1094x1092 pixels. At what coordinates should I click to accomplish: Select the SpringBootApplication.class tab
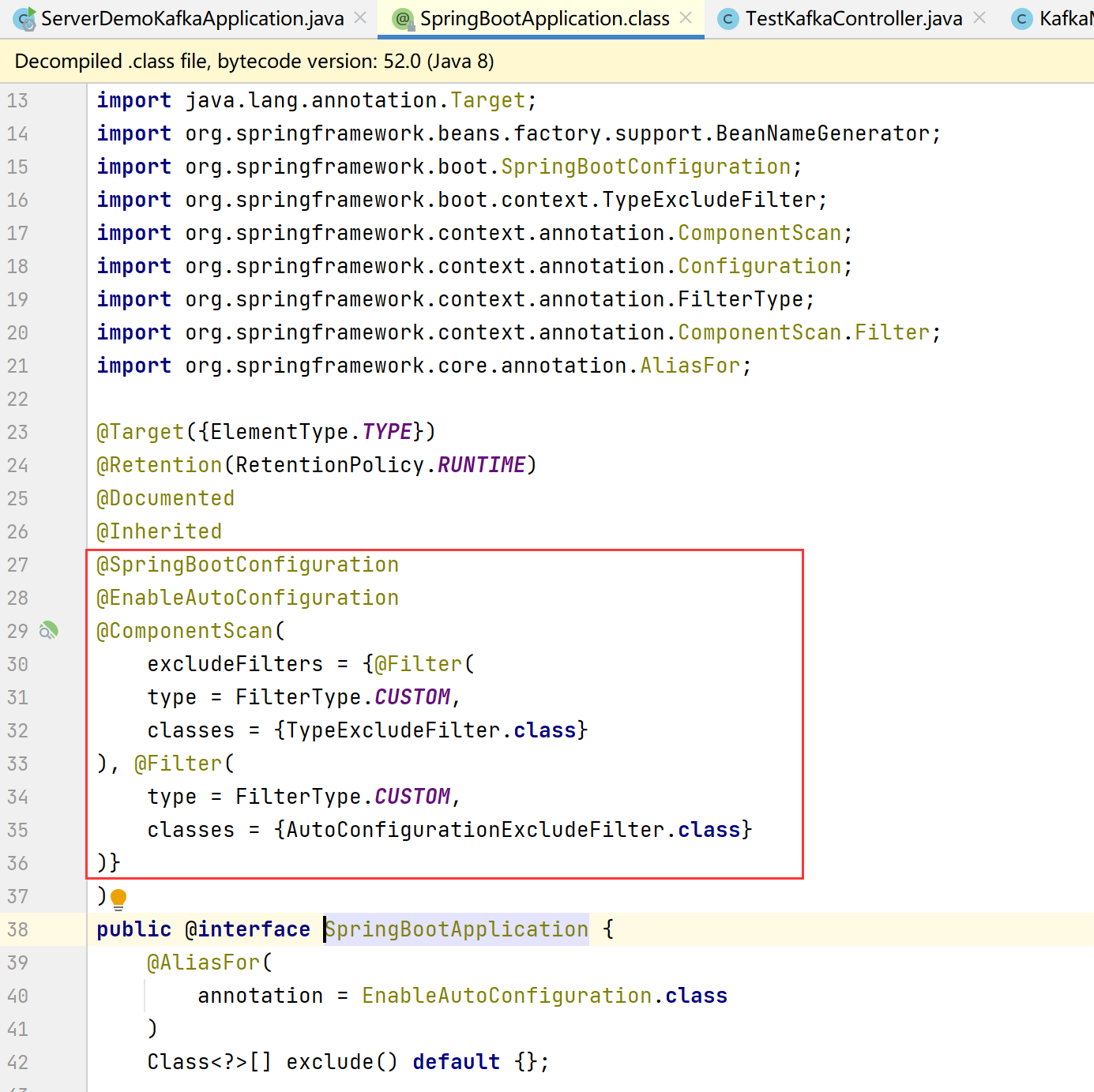click(544, 18)
